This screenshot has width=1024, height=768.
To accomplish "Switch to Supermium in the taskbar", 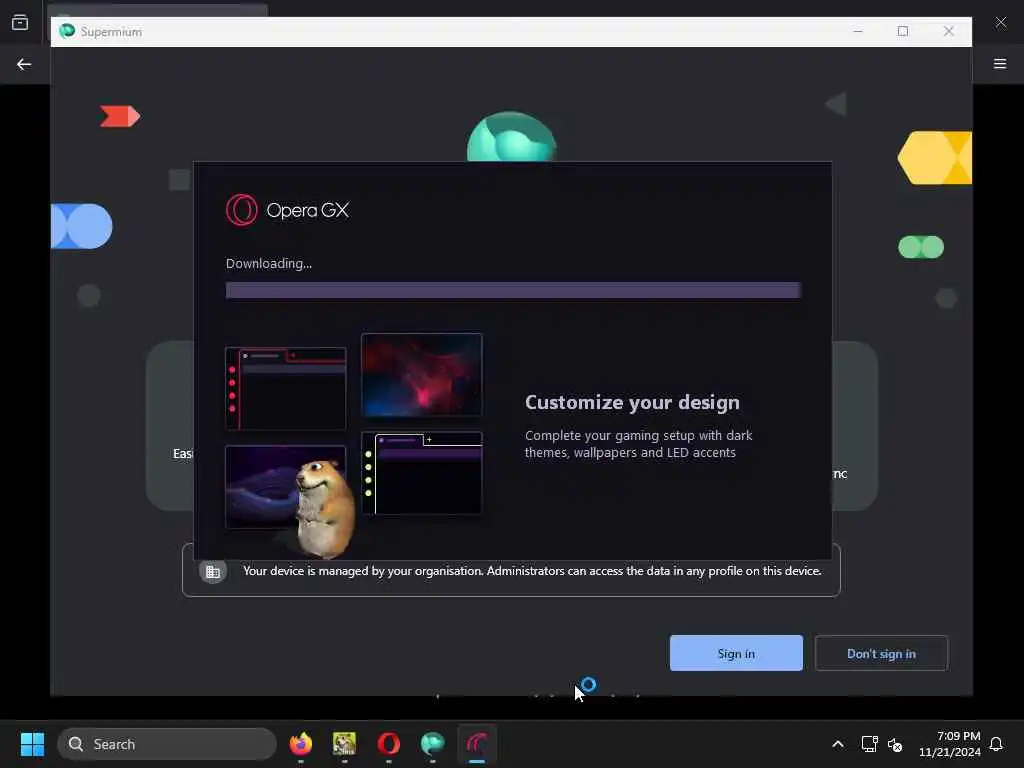I will tap(432, 744).
